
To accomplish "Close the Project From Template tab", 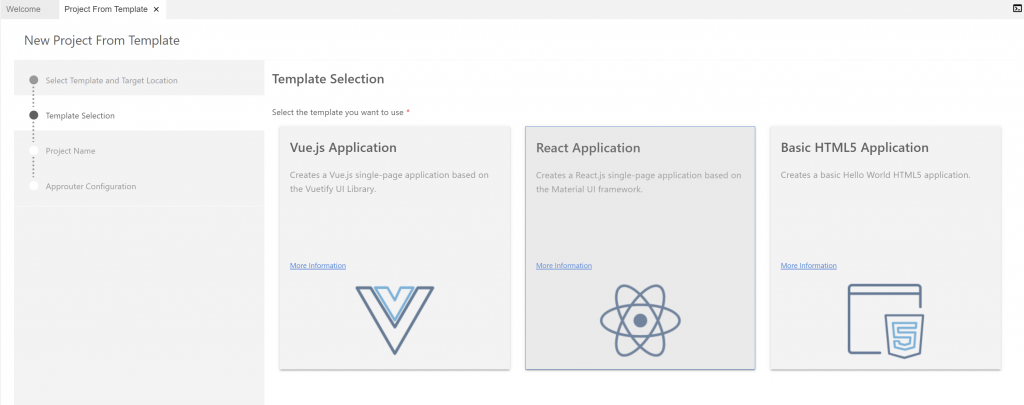I will tap(156, 9).
